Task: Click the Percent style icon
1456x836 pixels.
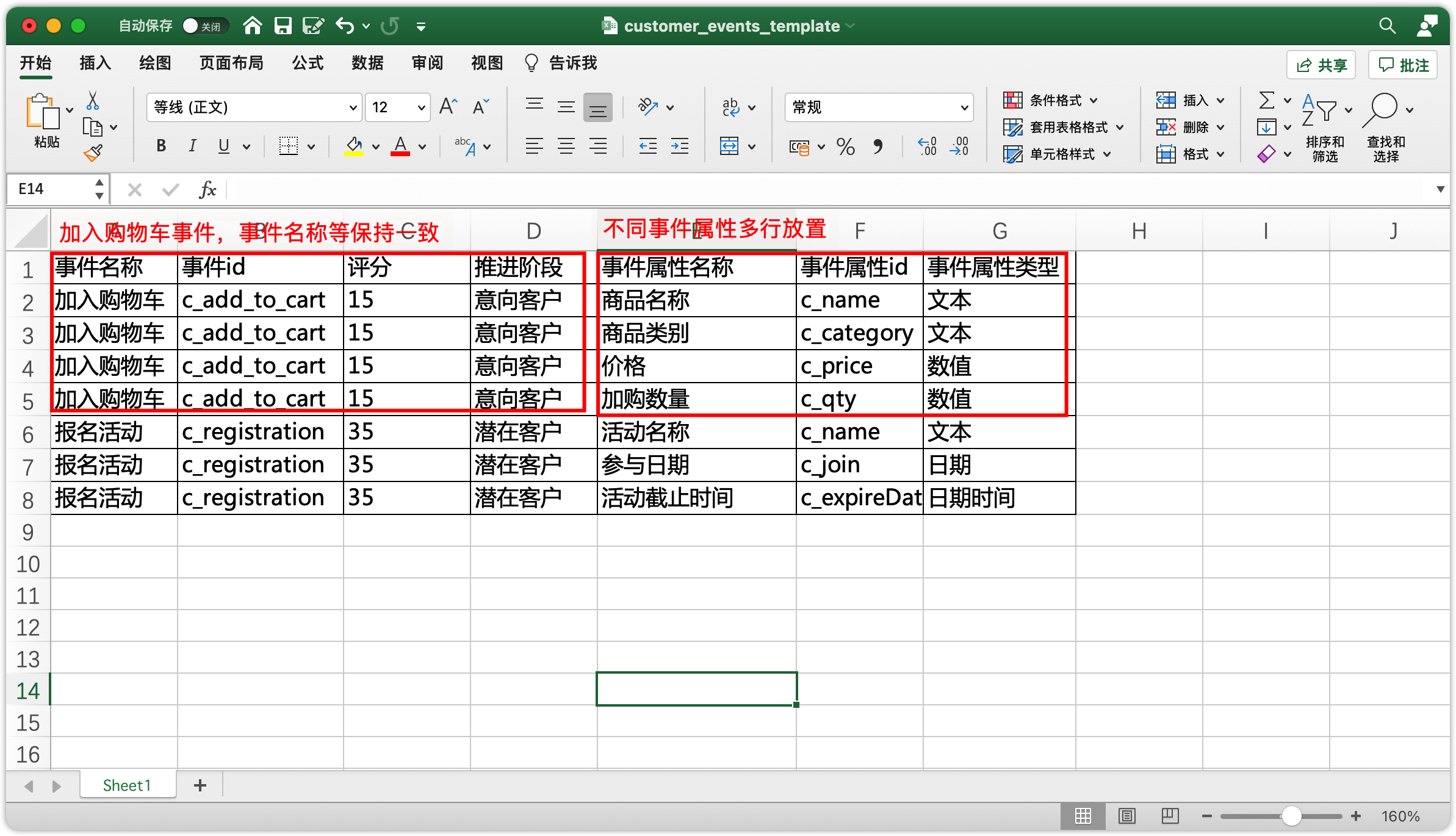Action: [845, 146]
